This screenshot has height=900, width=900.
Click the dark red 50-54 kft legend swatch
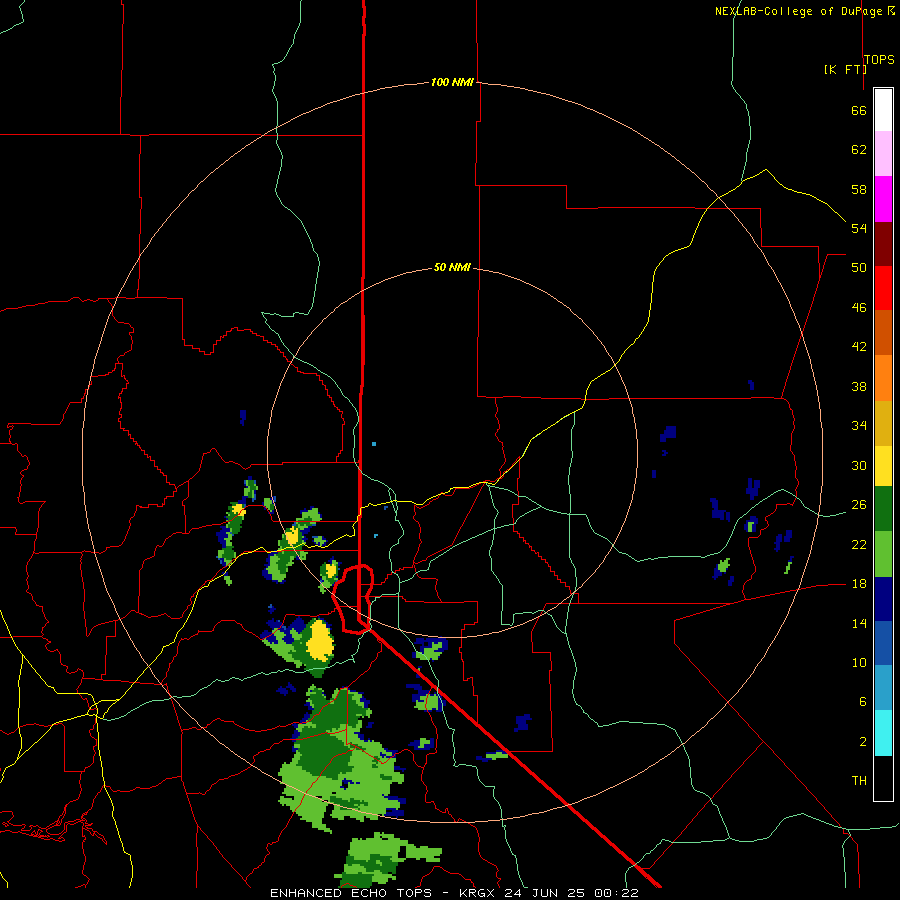click(x=883, y=244)
